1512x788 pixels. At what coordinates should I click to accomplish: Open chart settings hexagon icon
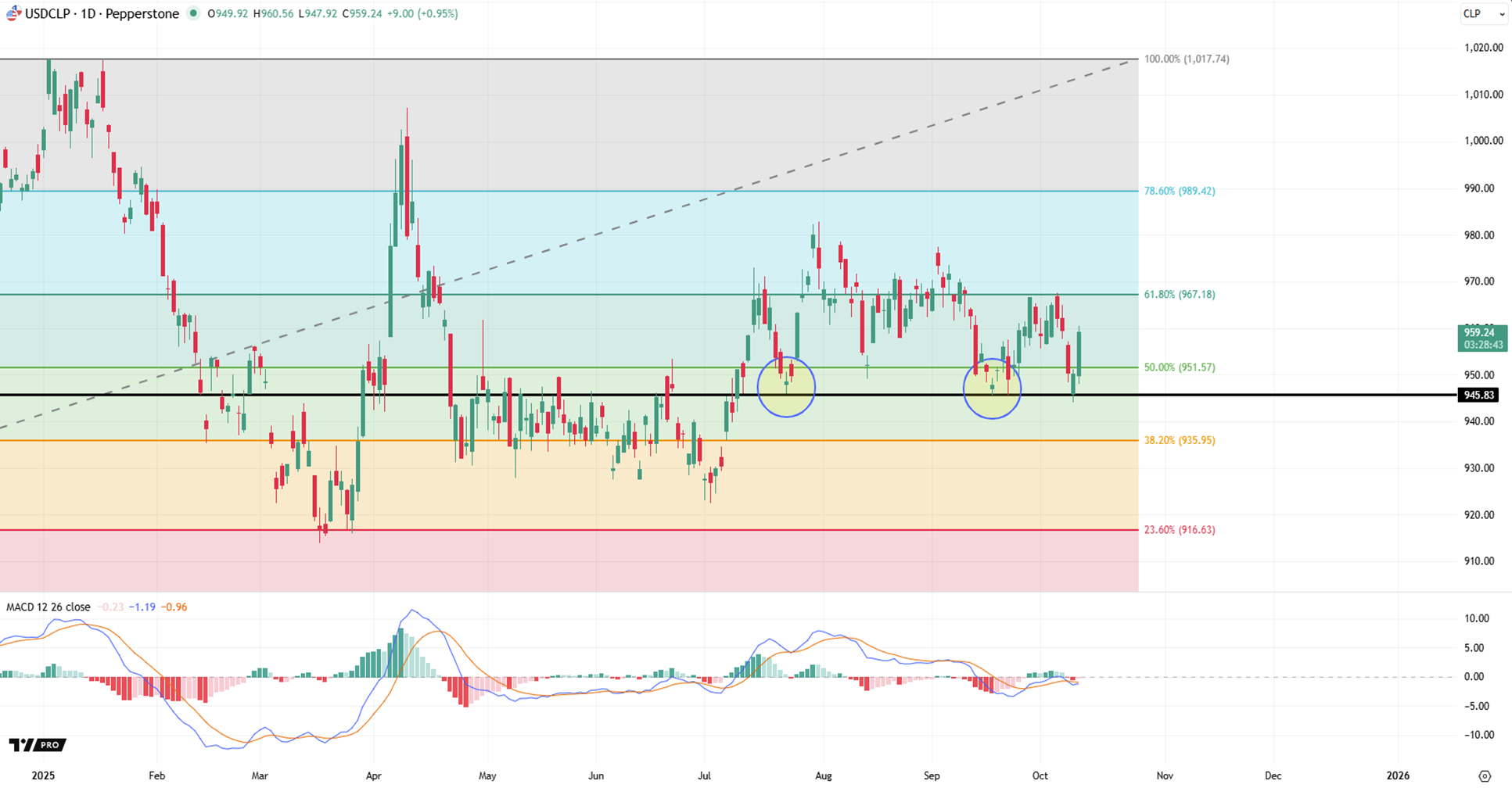click(1485, 775)
